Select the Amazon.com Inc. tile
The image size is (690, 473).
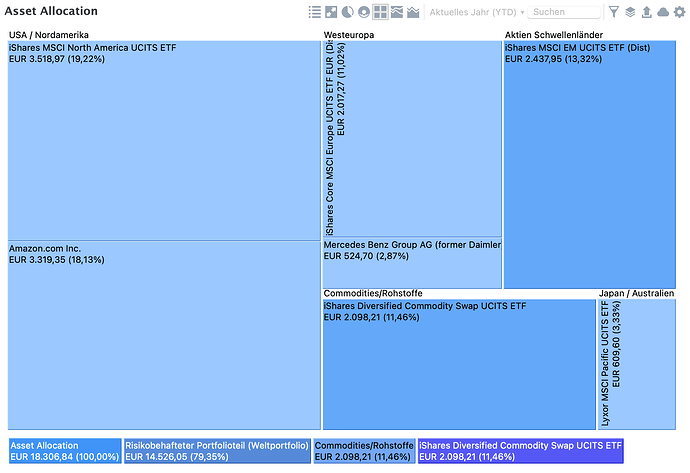[x=164, y=335]
